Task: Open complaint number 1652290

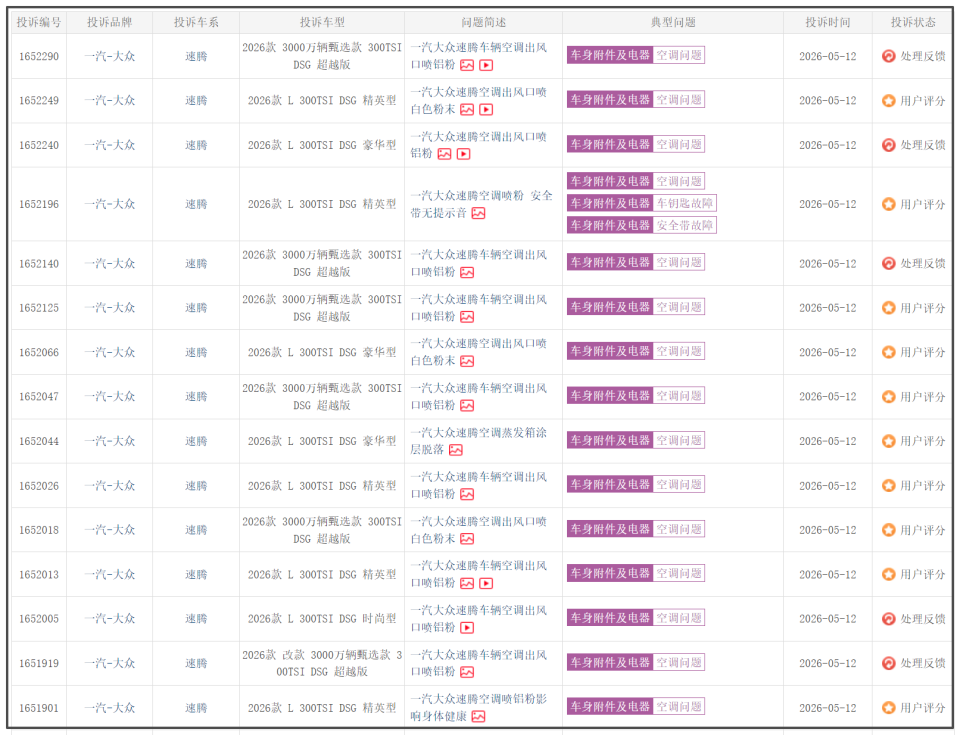Action: click(x=39, y=56)
